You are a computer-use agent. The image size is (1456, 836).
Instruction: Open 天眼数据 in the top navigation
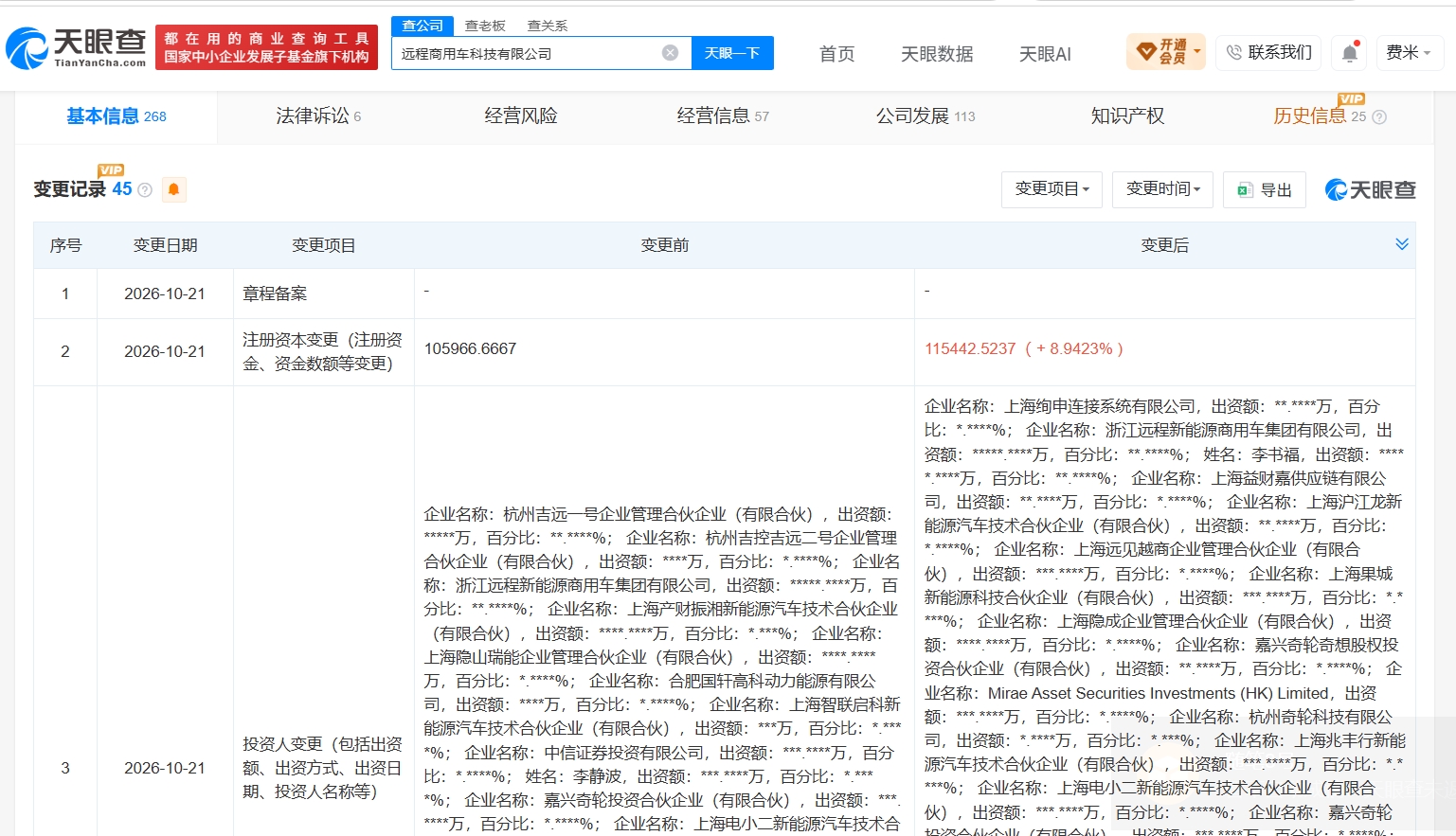click(937, 54)
